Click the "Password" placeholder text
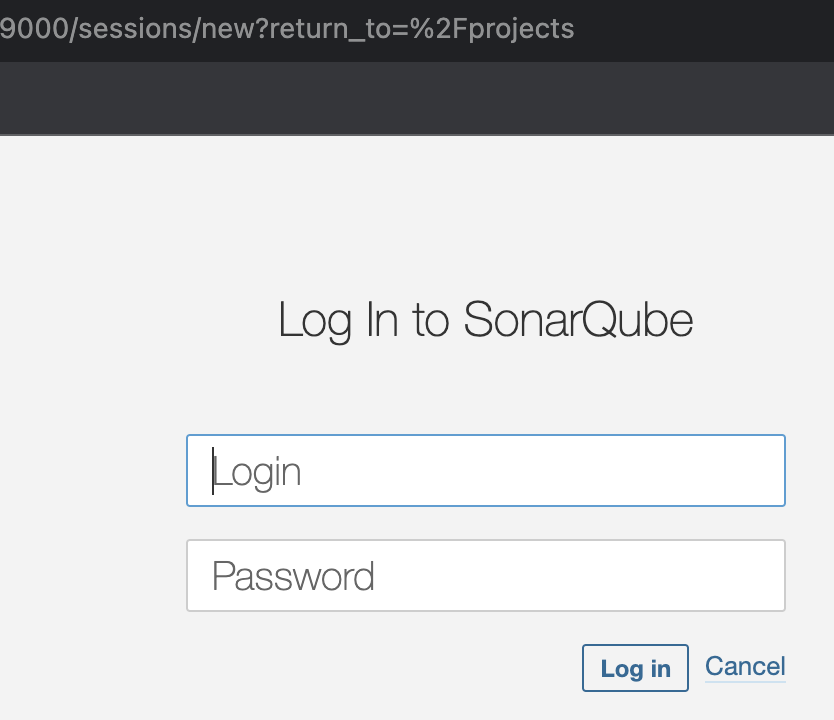The width and height of the screenshot is (834, 720). pos(293,577)
